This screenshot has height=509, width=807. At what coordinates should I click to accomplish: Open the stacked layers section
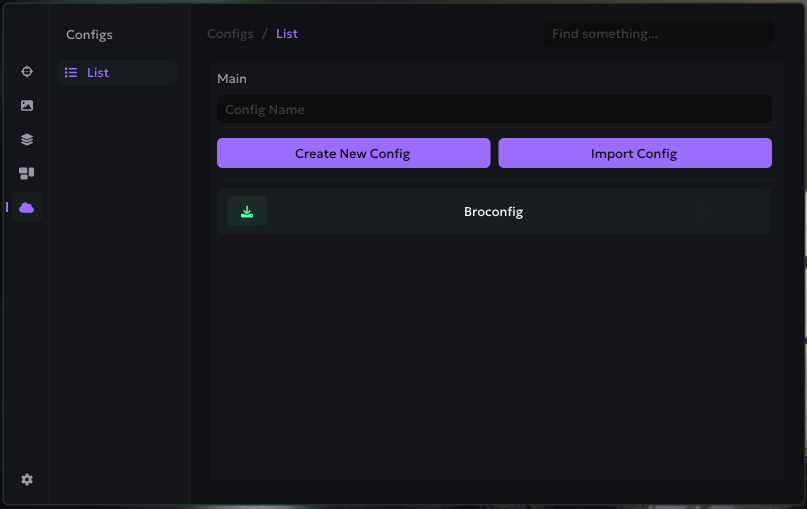(27, 140)
